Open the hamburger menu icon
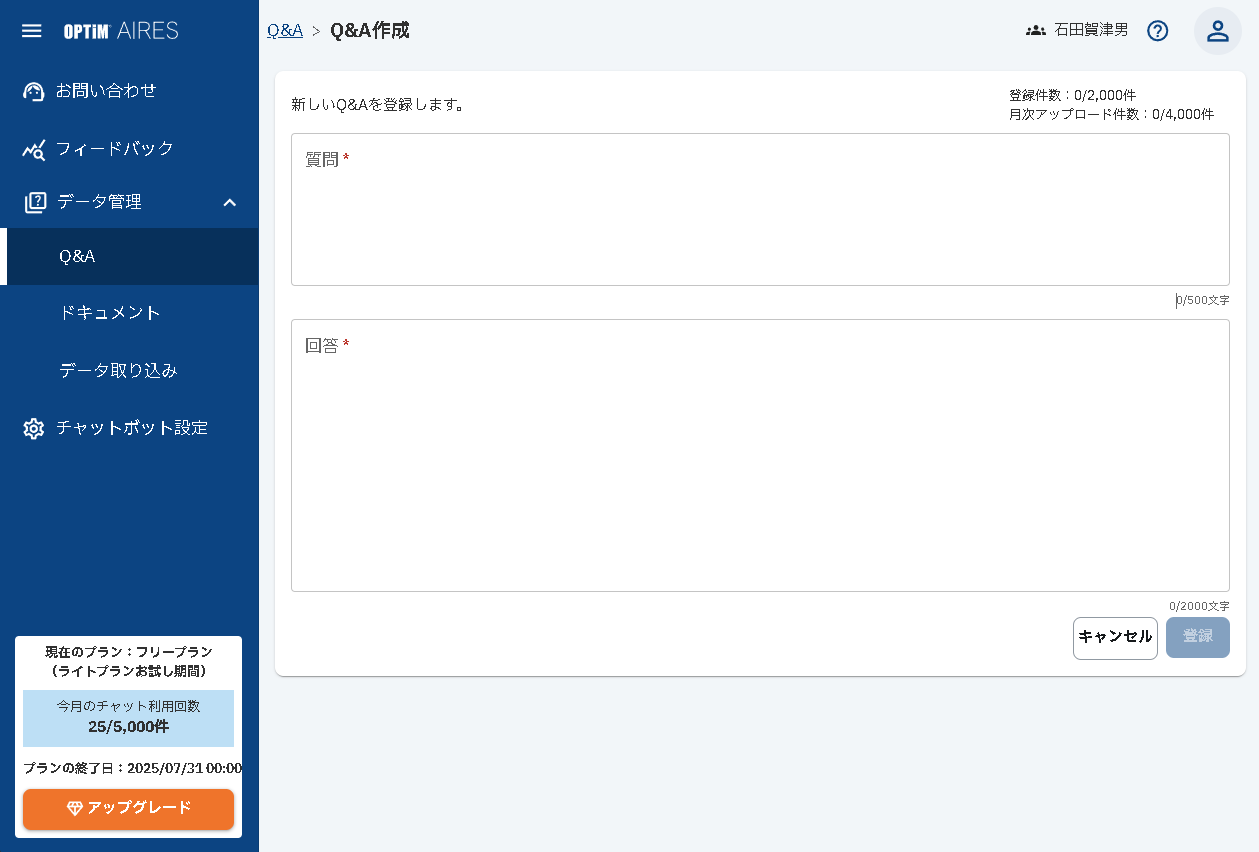 [32, 31]
